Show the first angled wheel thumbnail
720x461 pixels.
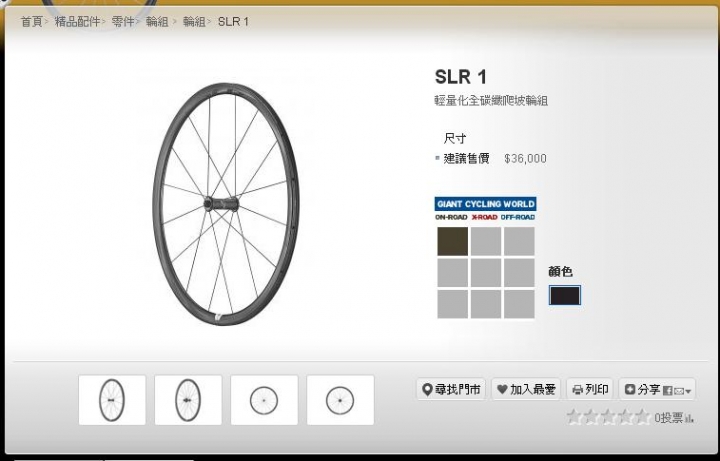coord(112,400)
